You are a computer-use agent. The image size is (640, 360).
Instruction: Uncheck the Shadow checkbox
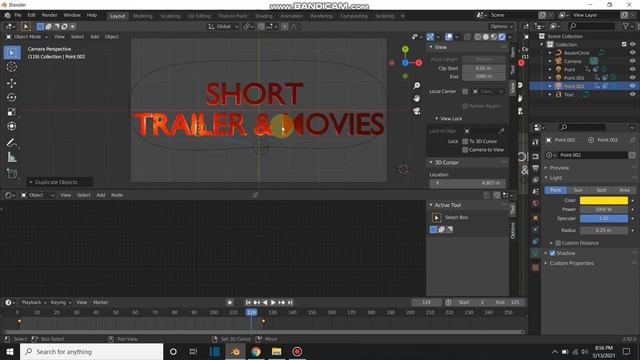[552, 253]
